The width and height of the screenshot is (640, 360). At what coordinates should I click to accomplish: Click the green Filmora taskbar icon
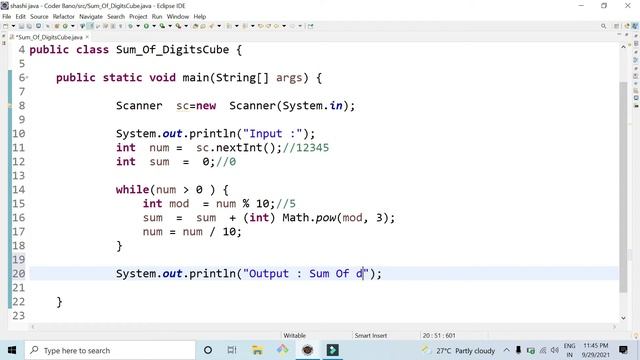click(333, 350)
